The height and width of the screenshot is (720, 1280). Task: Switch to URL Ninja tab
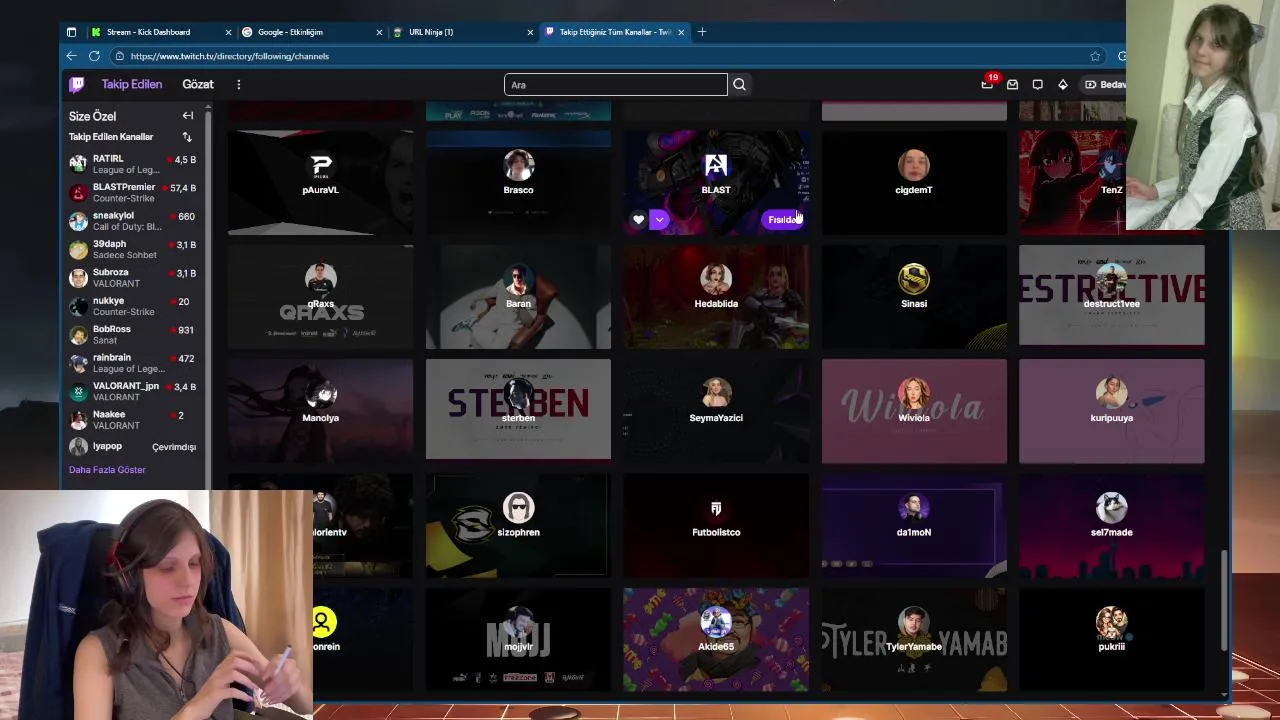[x=463, y=32]
